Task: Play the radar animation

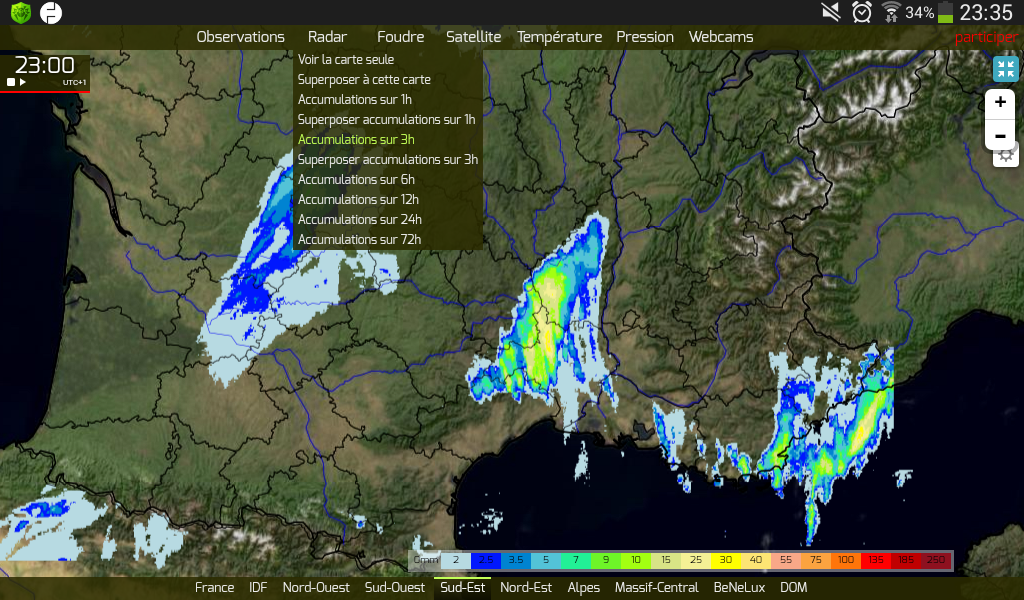Action: point(23,82)
